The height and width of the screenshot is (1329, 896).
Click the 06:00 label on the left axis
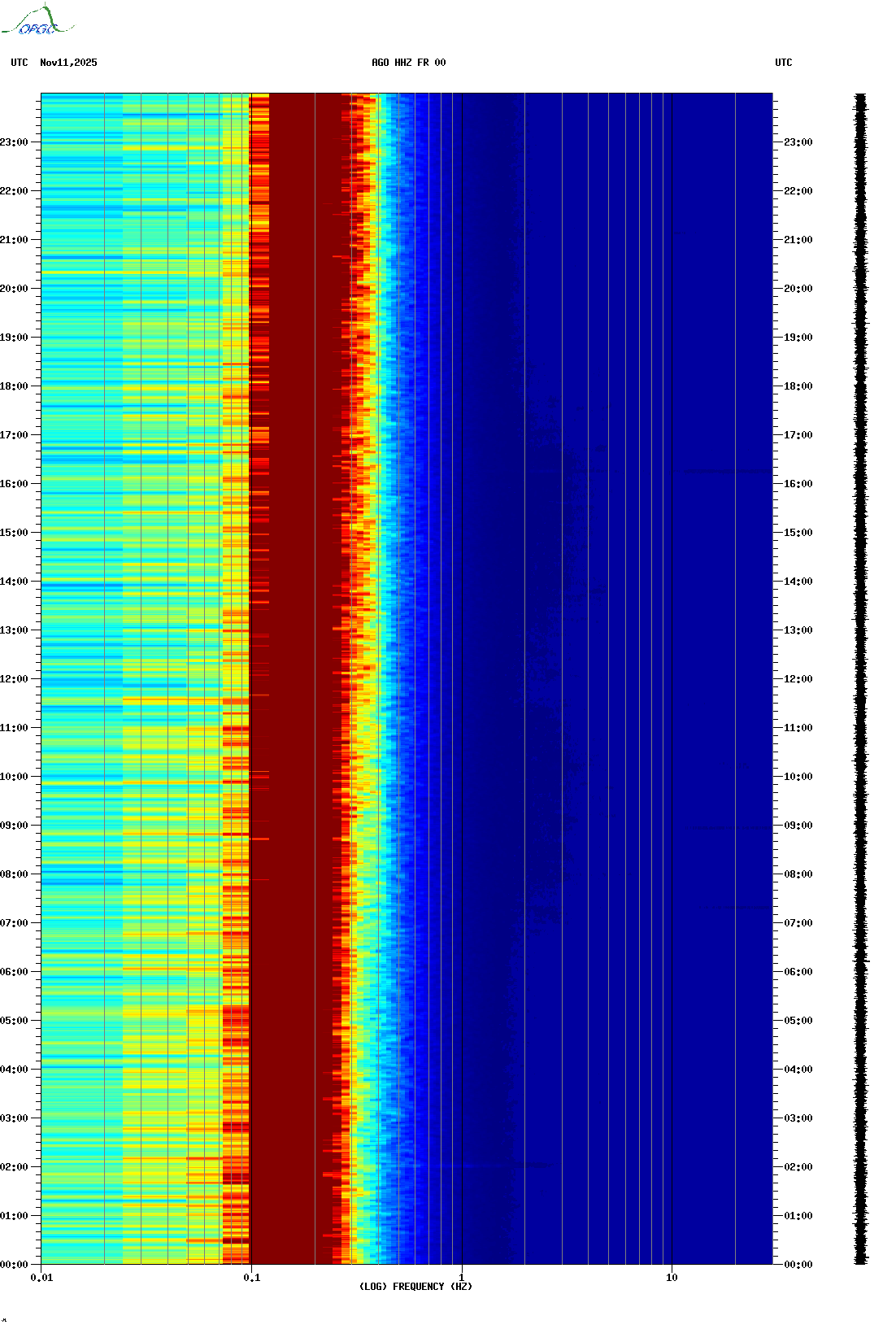point(14,972)
